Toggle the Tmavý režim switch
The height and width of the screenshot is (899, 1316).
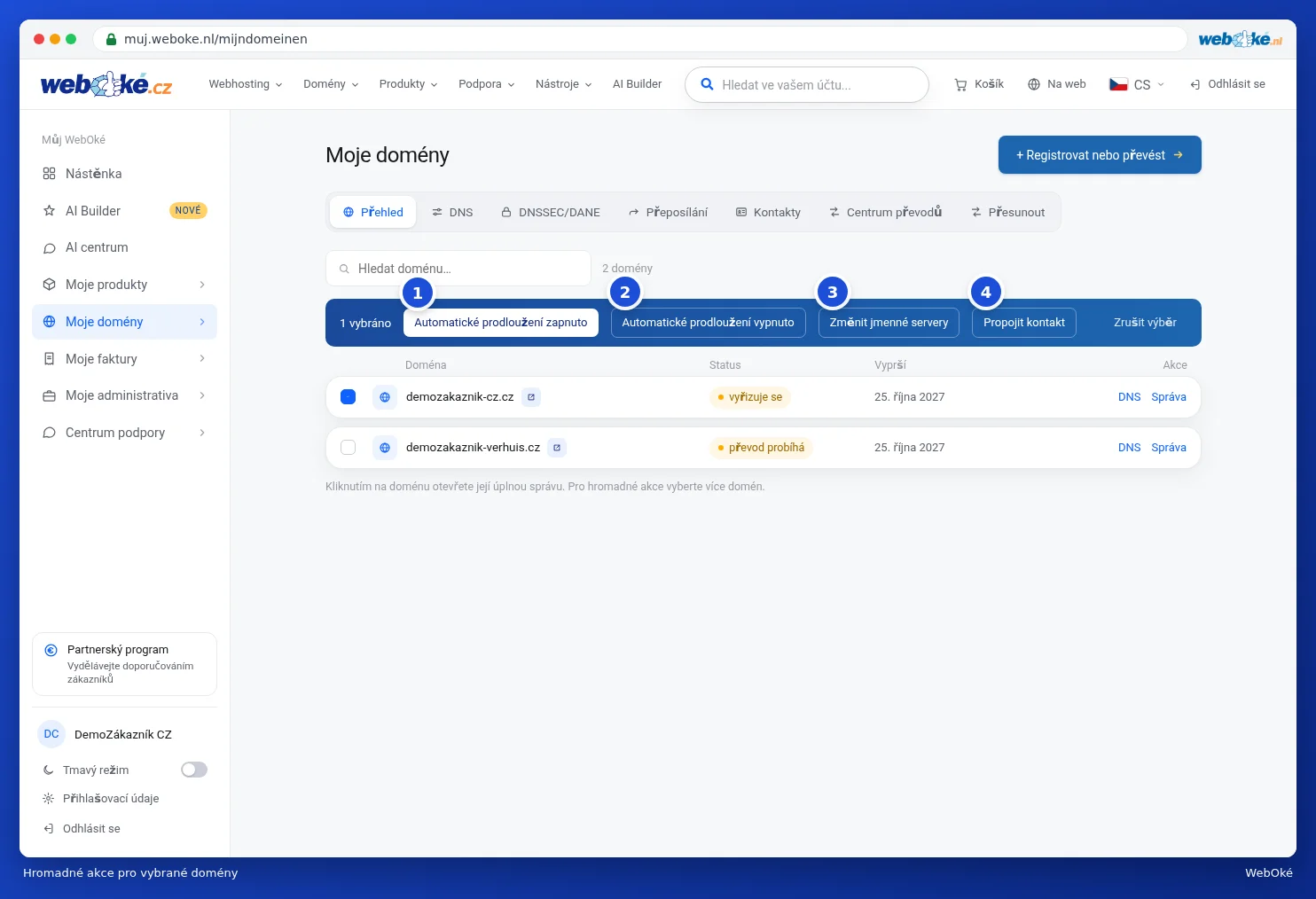click(194, 770)
